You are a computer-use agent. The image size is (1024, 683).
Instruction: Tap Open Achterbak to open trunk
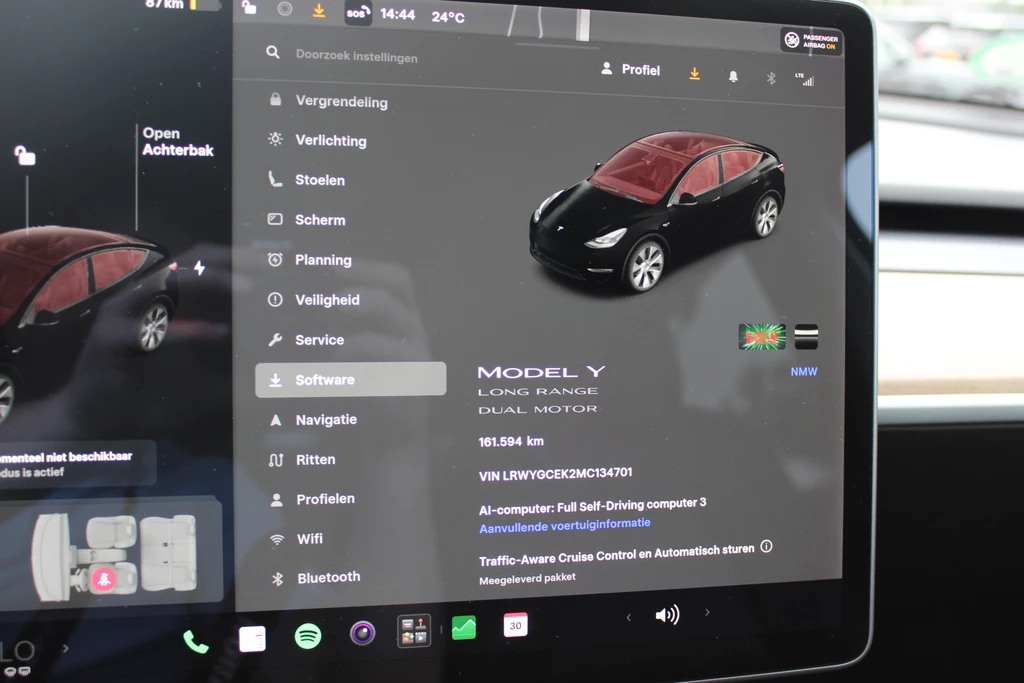(178, 142)
